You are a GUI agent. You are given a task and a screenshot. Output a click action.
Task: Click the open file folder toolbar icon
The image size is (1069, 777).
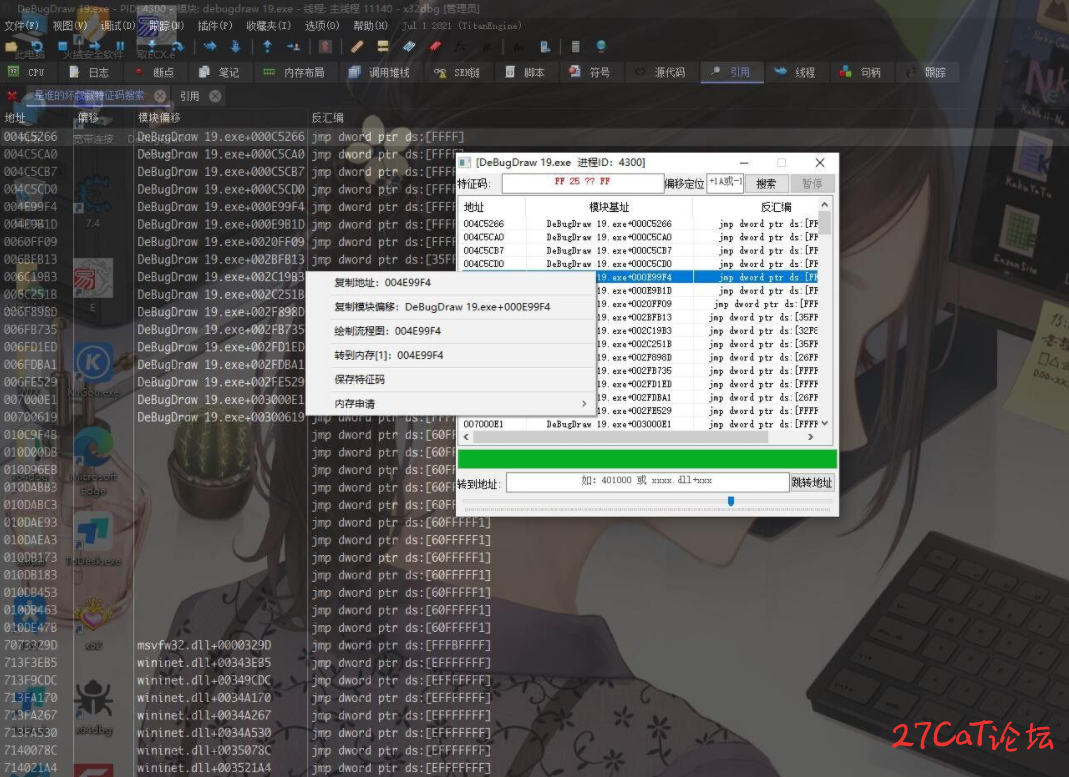tap(11, 46)
